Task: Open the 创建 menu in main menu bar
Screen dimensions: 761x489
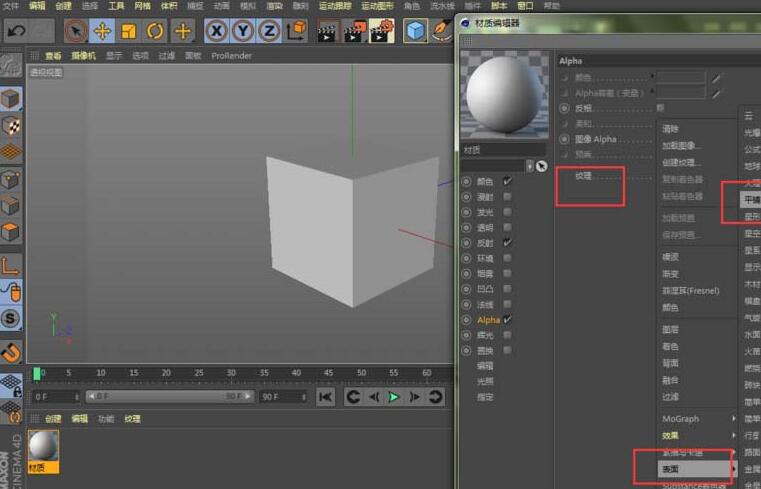Action: click(x=63, y=6)
